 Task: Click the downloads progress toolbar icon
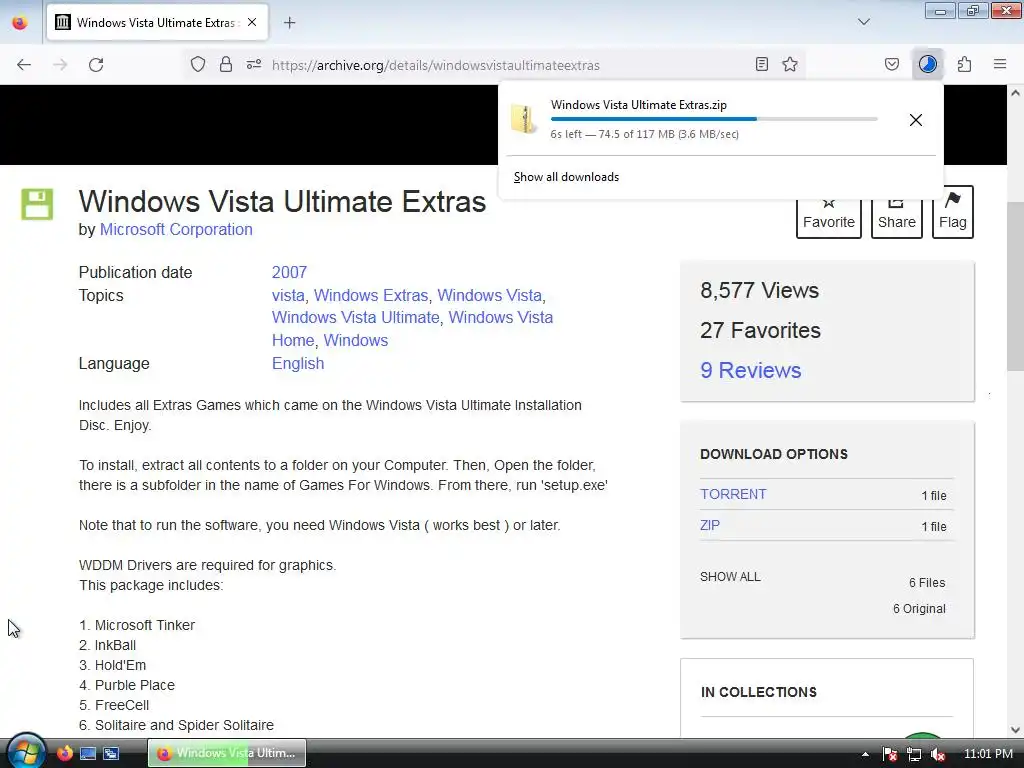click(928, 64)
